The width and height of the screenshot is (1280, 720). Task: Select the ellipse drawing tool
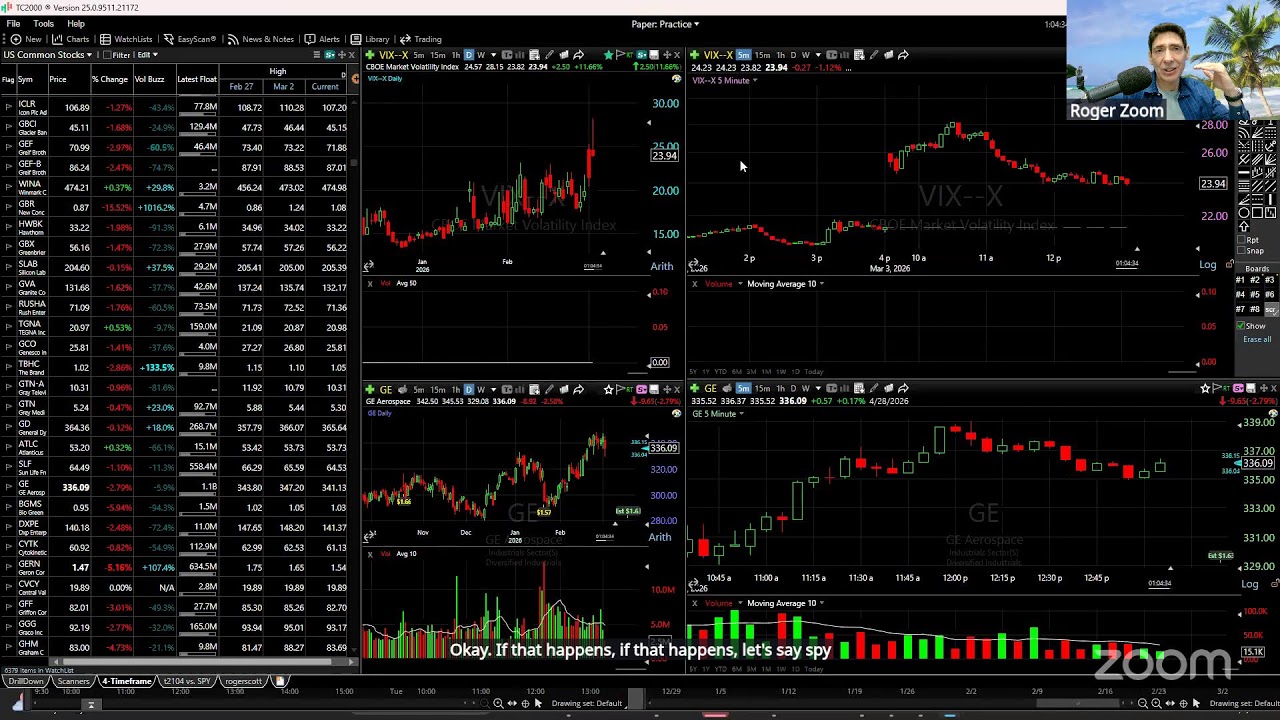coord(1244,213)
